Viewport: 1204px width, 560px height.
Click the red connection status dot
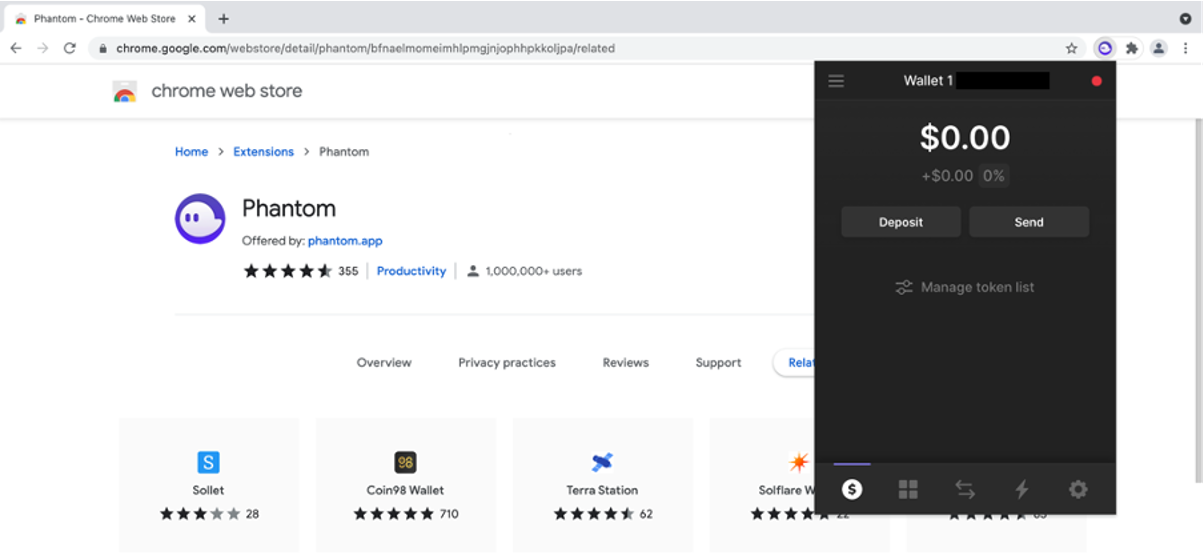[x=1096, y=81]
